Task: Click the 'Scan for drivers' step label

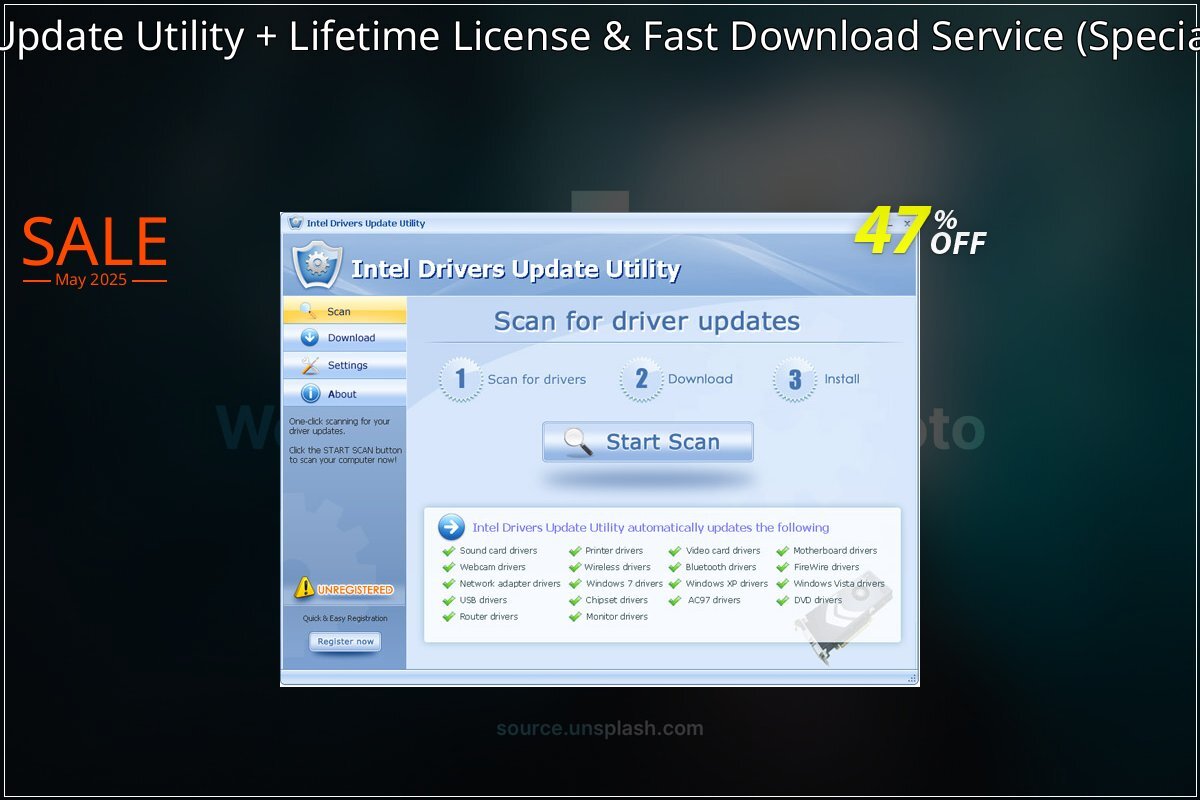Action: (537, 379)
